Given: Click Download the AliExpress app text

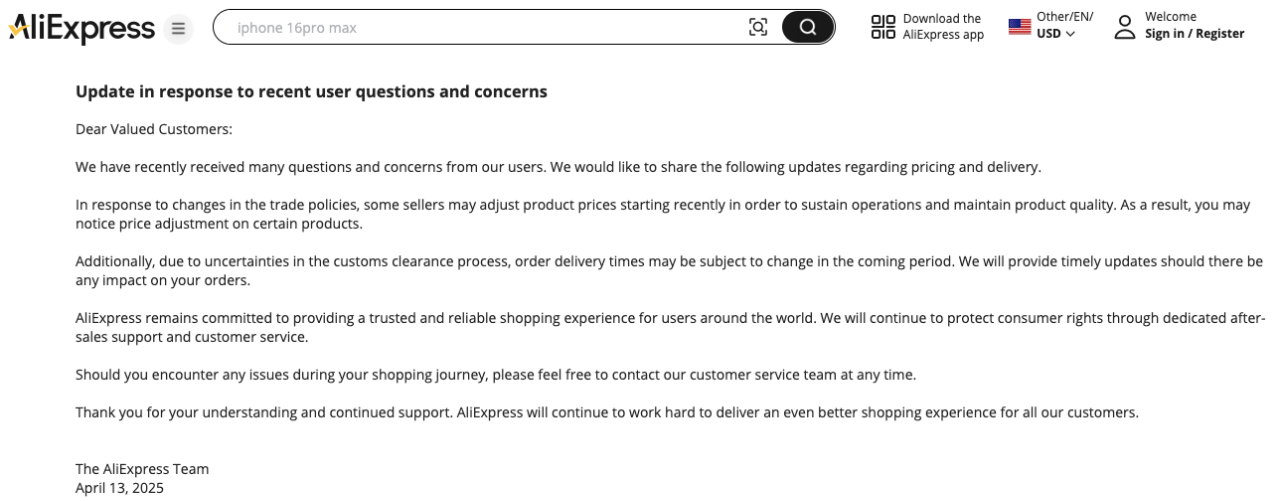Looking at the screenshot, I should click(x=942, y=27).
